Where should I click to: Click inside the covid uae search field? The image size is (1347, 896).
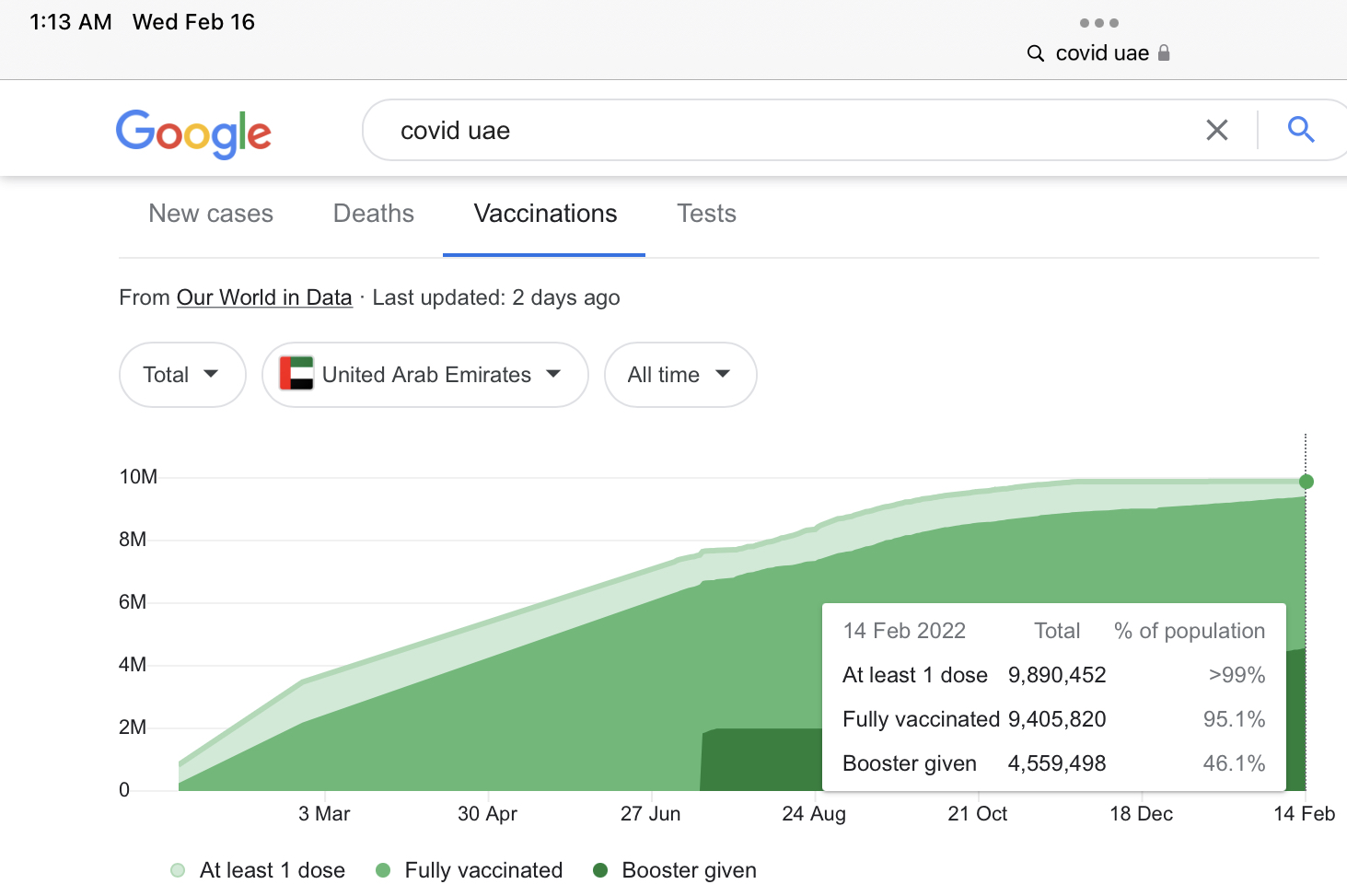click(x=783, y=131)
